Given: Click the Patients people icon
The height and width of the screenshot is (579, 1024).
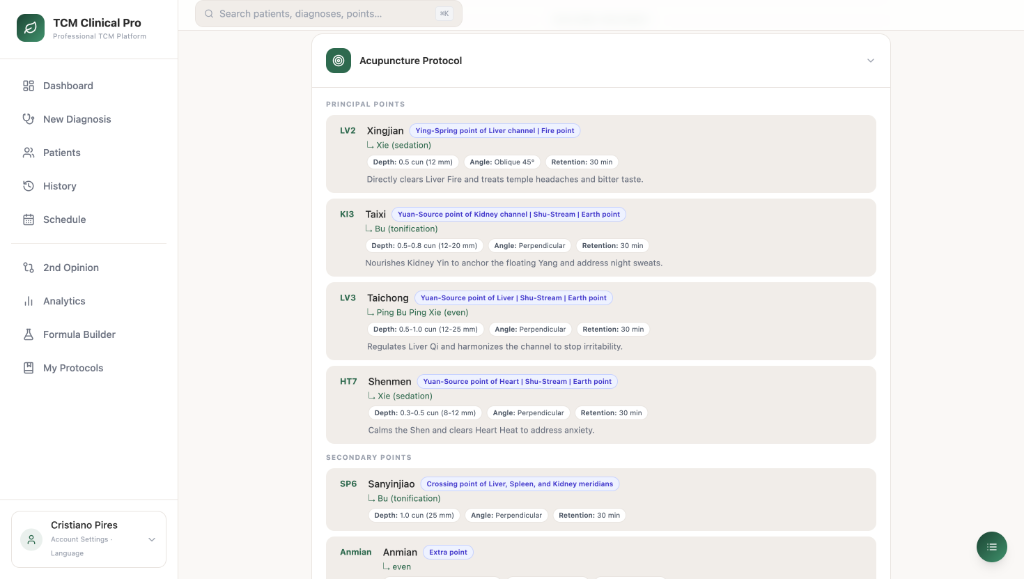Looking at the screenshot, I should pos(28,152).
